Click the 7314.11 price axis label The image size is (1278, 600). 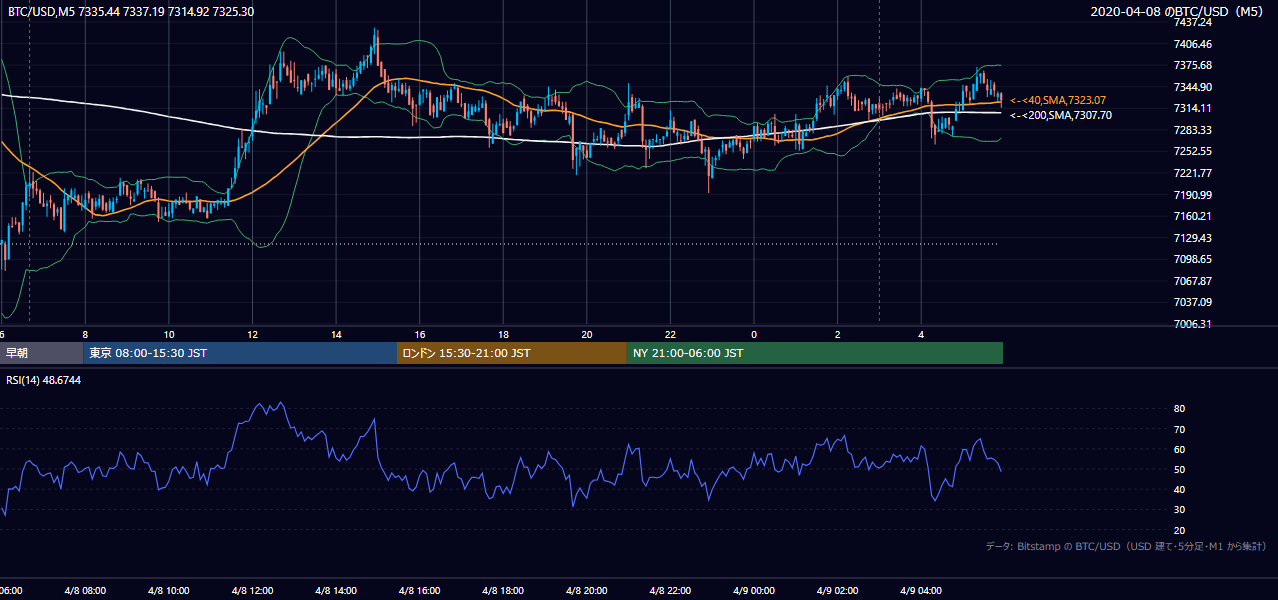pos(1192,108)
